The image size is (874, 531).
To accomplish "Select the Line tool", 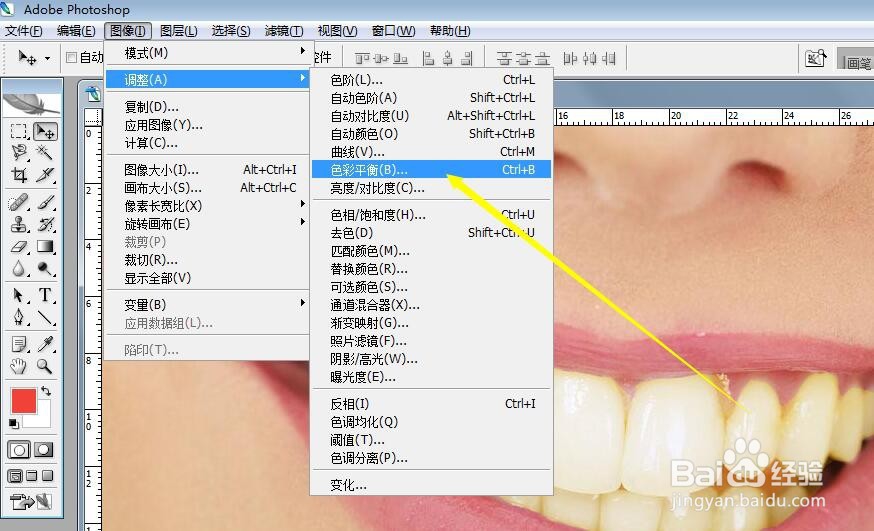I will (x=45, y=317).
